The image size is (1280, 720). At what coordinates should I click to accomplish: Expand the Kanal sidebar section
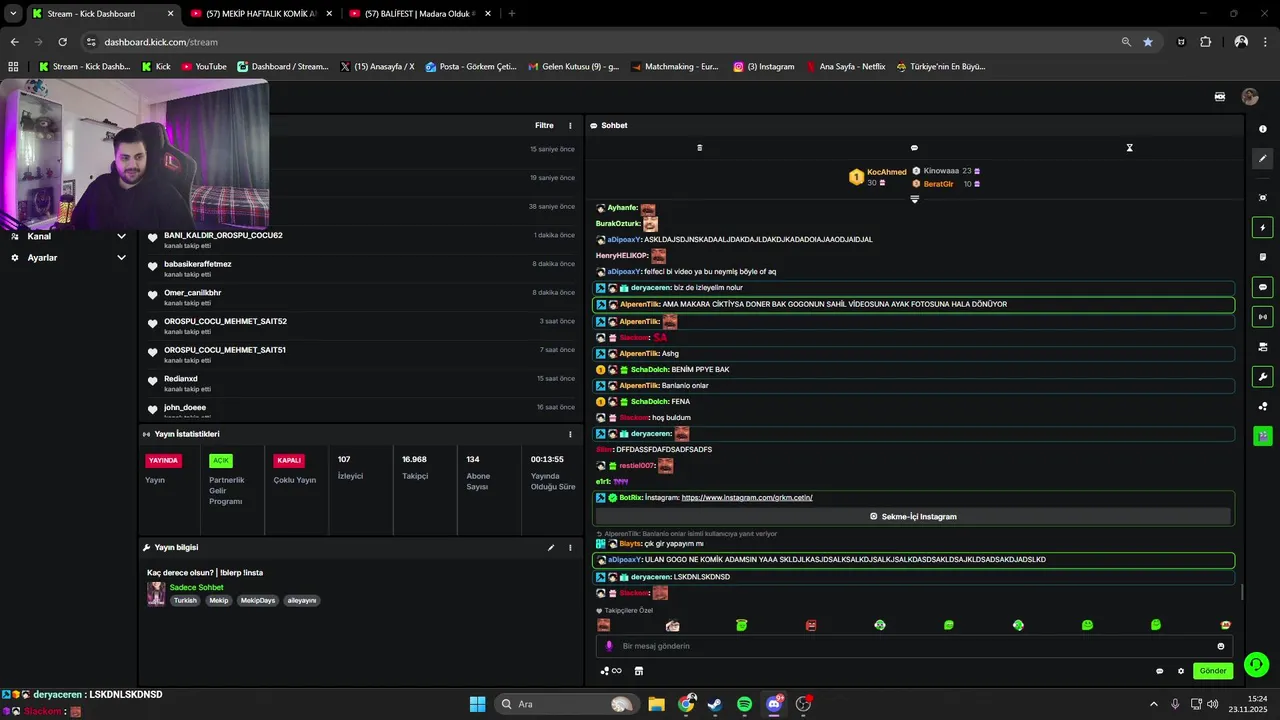tap(121, 237)
